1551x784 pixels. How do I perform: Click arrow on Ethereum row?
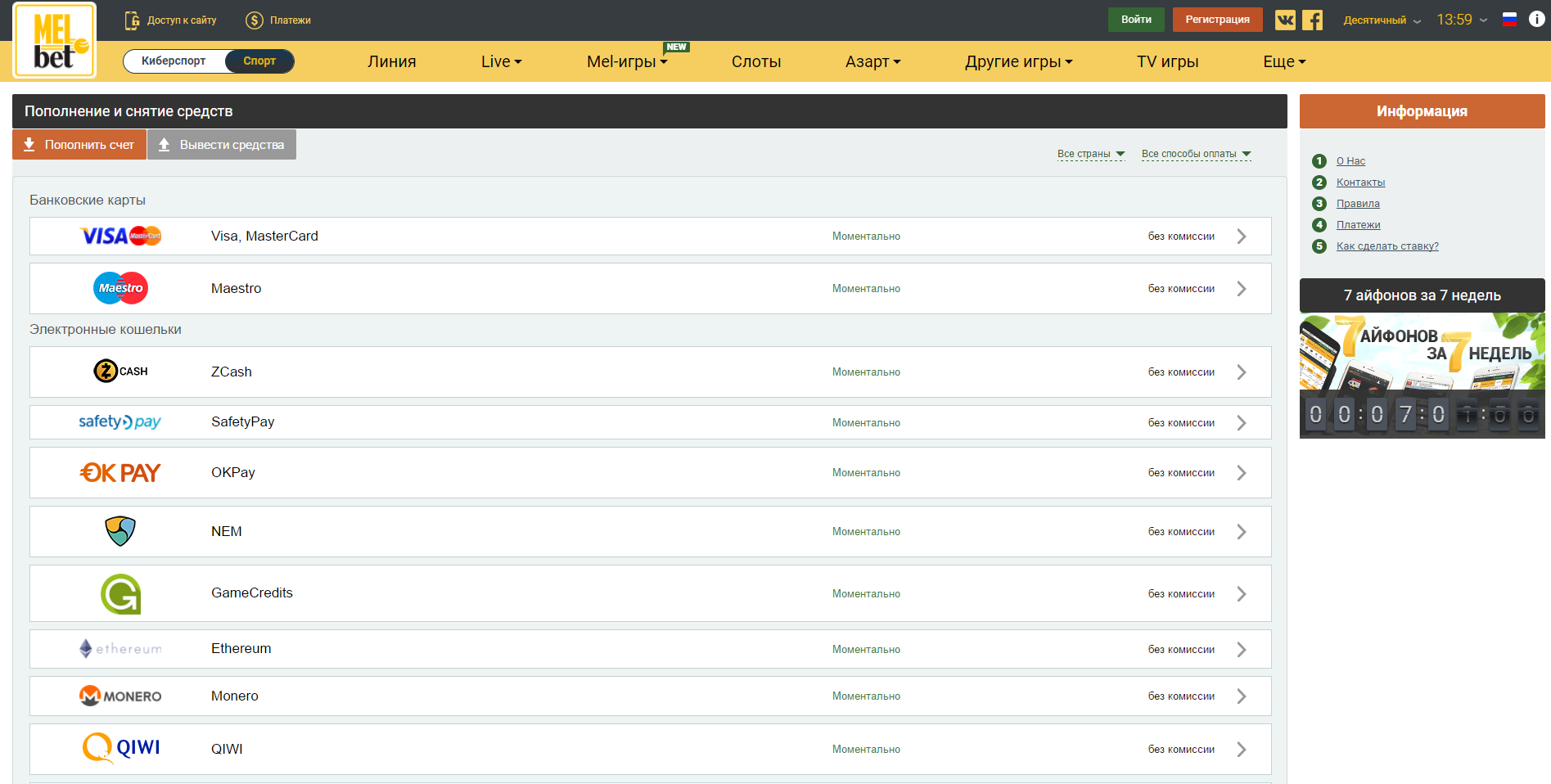pos(1242,650)
